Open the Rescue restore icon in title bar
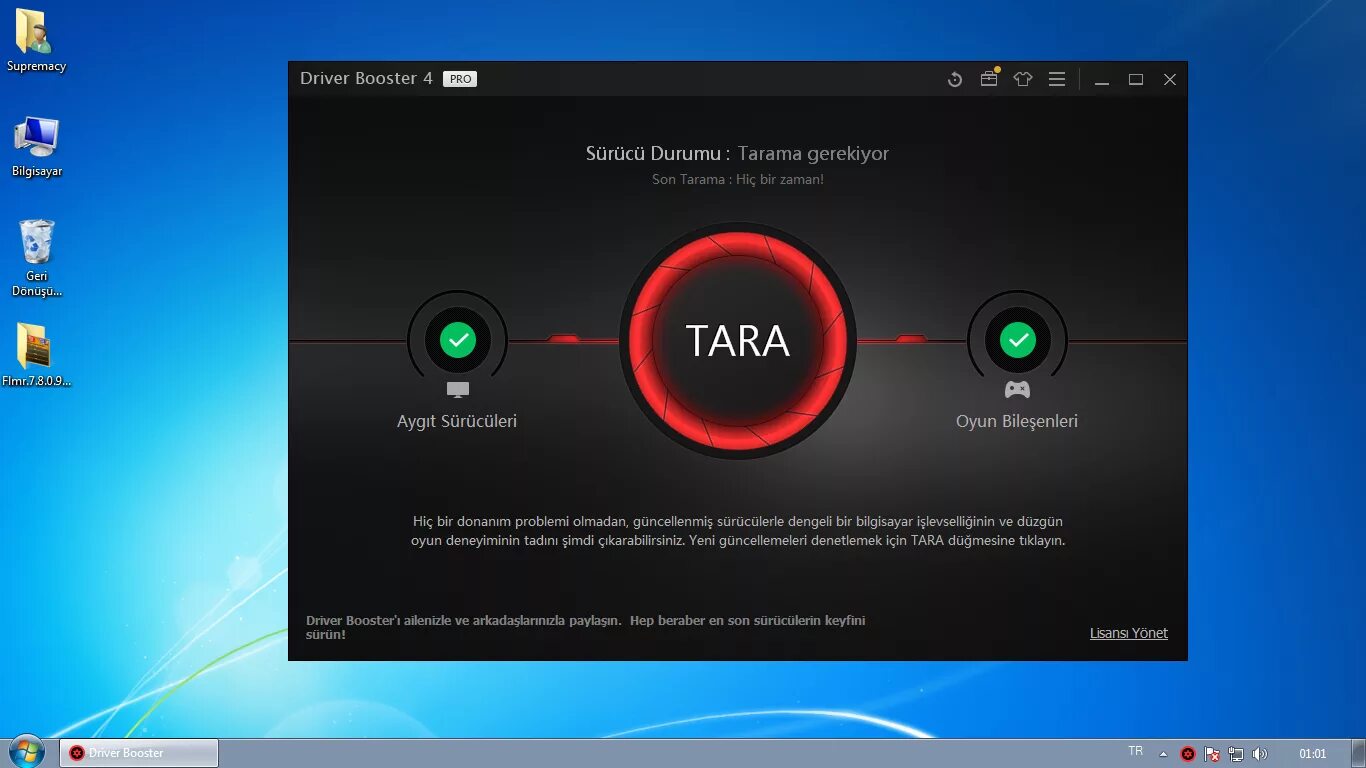1366x768 pixels. tap(955, 79)
